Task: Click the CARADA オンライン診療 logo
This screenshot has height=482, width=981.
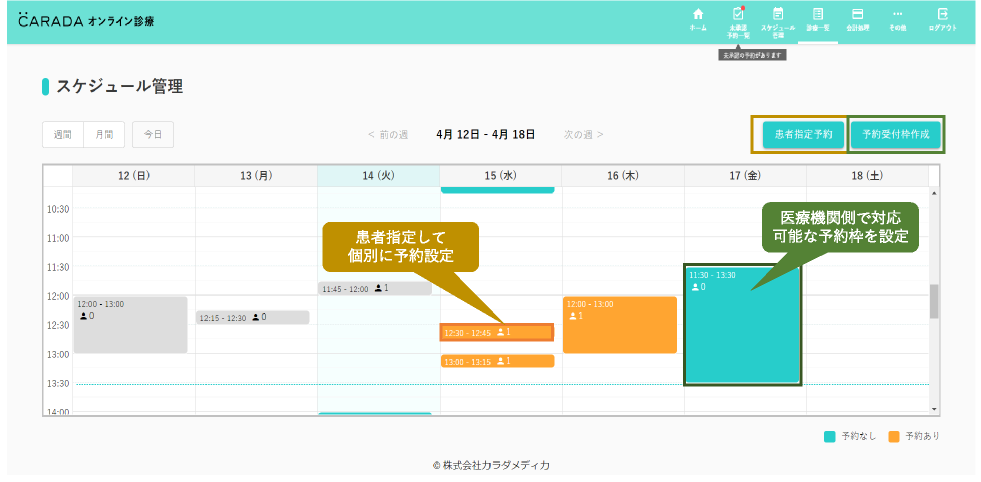Action: (x=86, y=21)
